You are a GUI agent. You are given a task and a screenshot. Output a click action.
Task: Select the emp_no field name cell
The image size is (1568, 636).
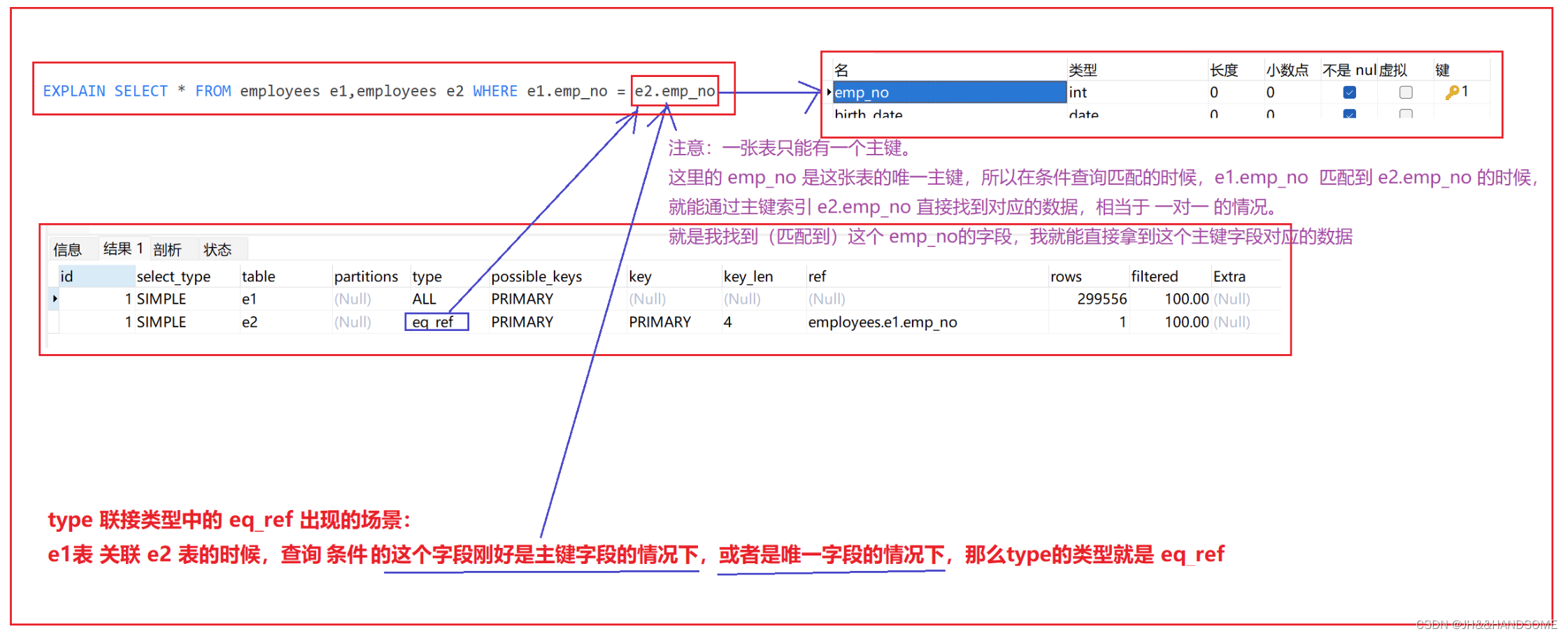pos(949,92)
